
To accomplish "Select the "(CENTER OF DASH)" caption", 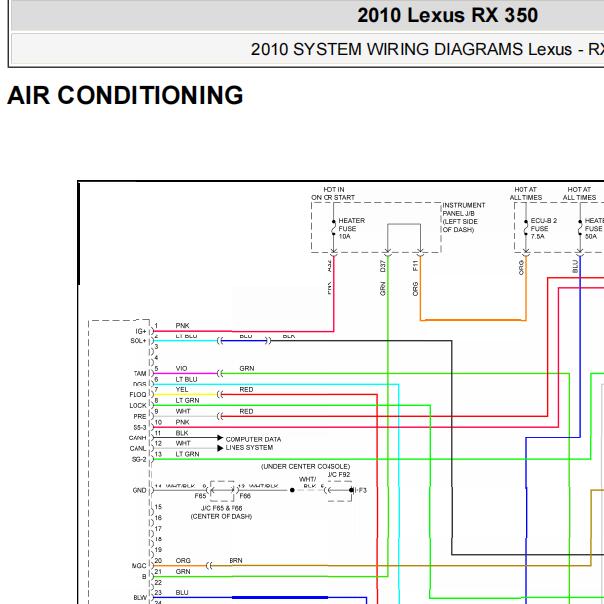I will coord(221,517).
